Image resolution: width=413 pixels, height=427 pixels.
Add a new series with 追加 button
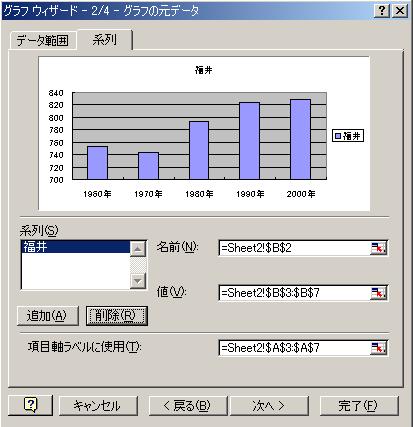48,316
